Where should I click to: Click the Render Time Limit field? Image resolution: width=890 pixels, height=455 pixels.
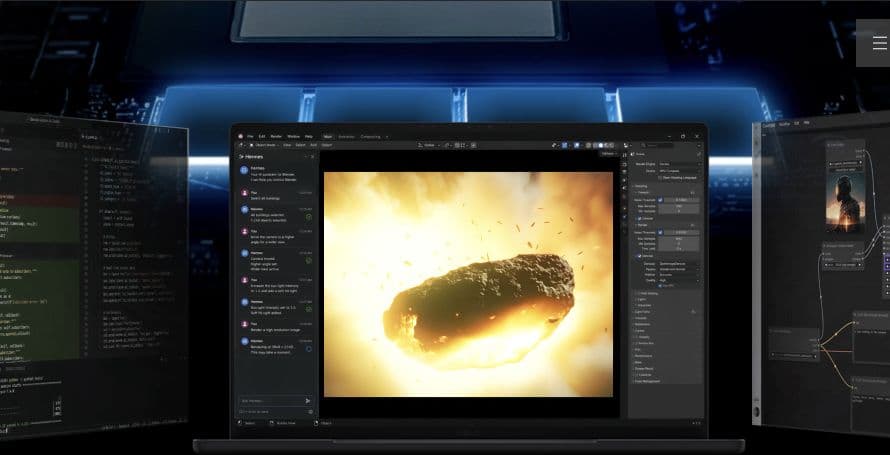tap(678, 248)
